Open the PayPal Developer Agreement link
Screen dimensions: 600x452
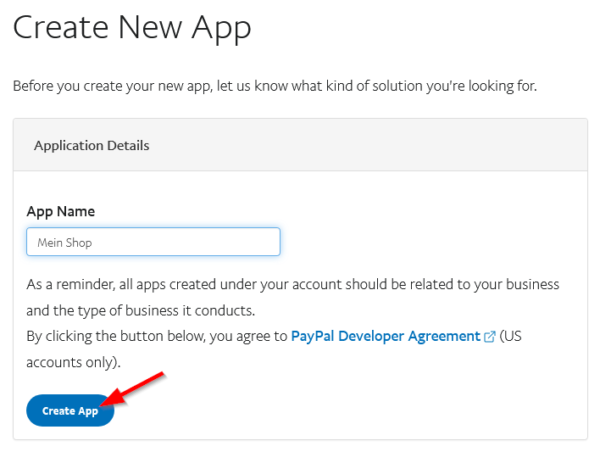[385, 336]
